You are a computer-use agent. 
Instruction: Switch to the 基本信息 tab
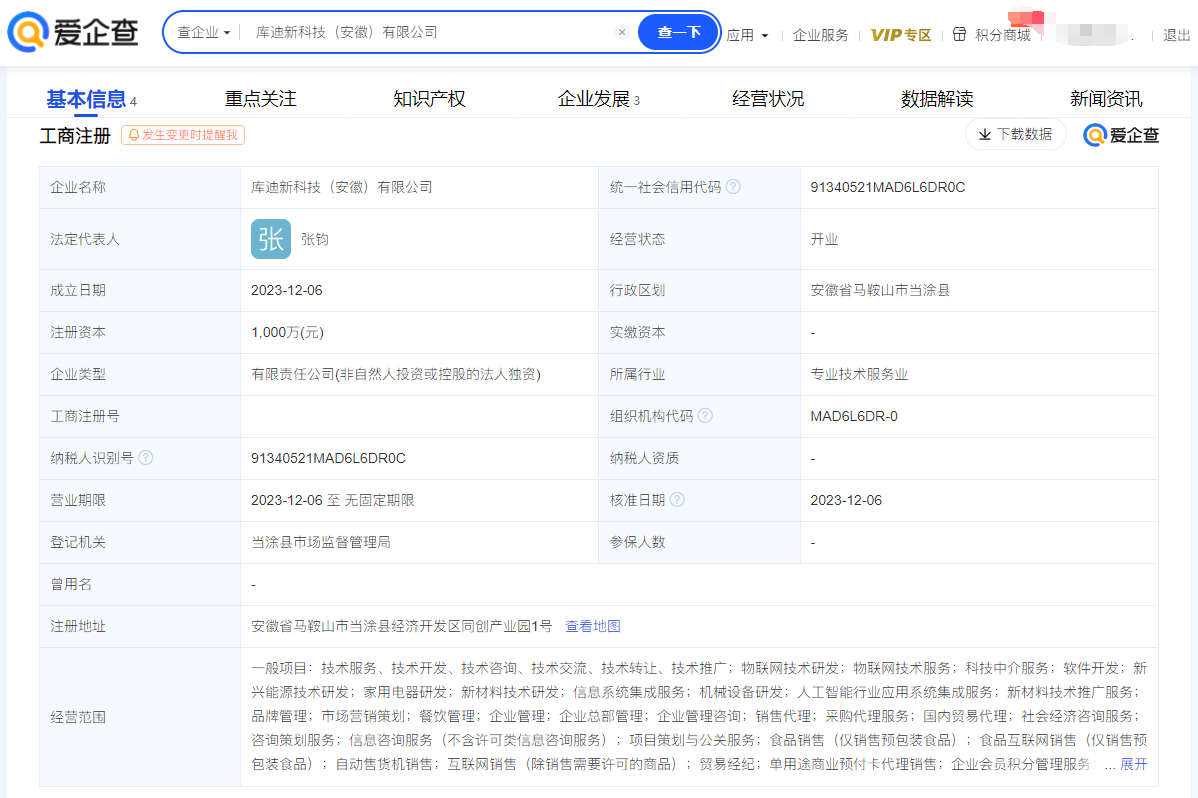[x=91, y=99]
